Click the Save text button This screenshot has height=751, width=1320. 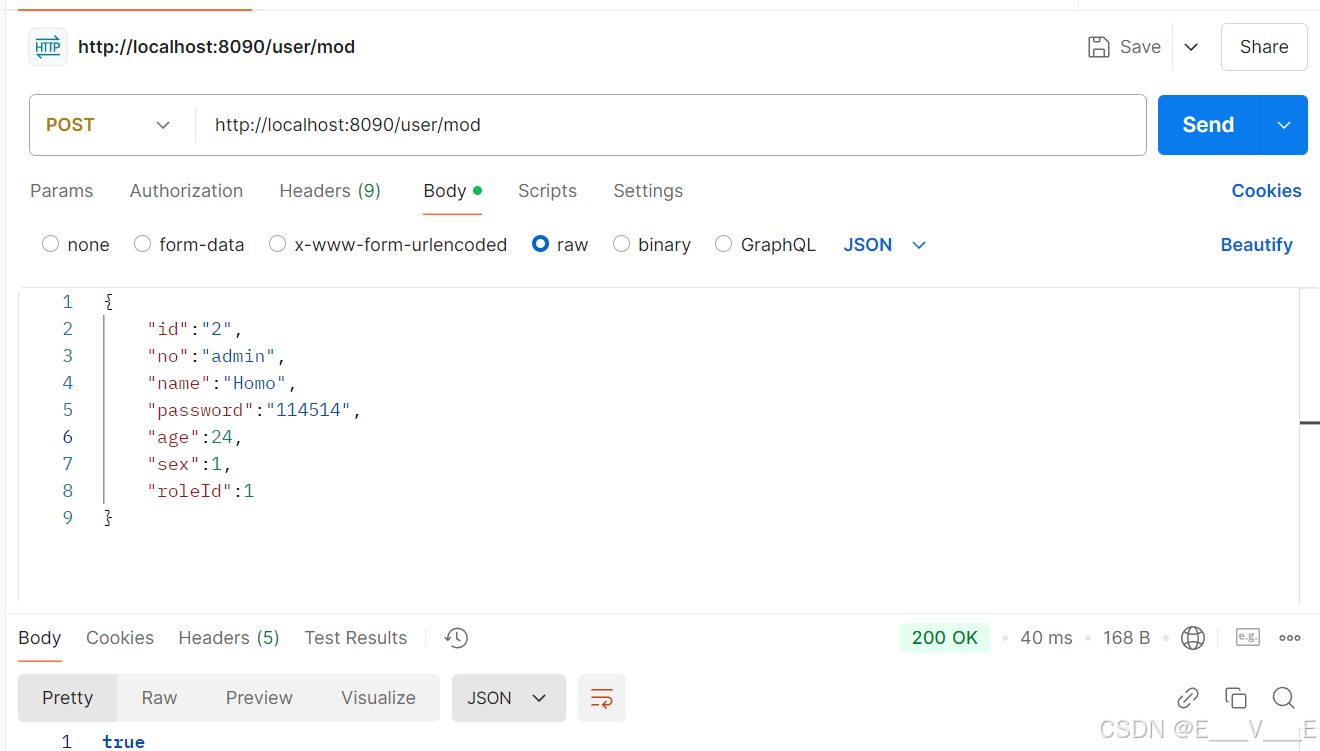1140,47
